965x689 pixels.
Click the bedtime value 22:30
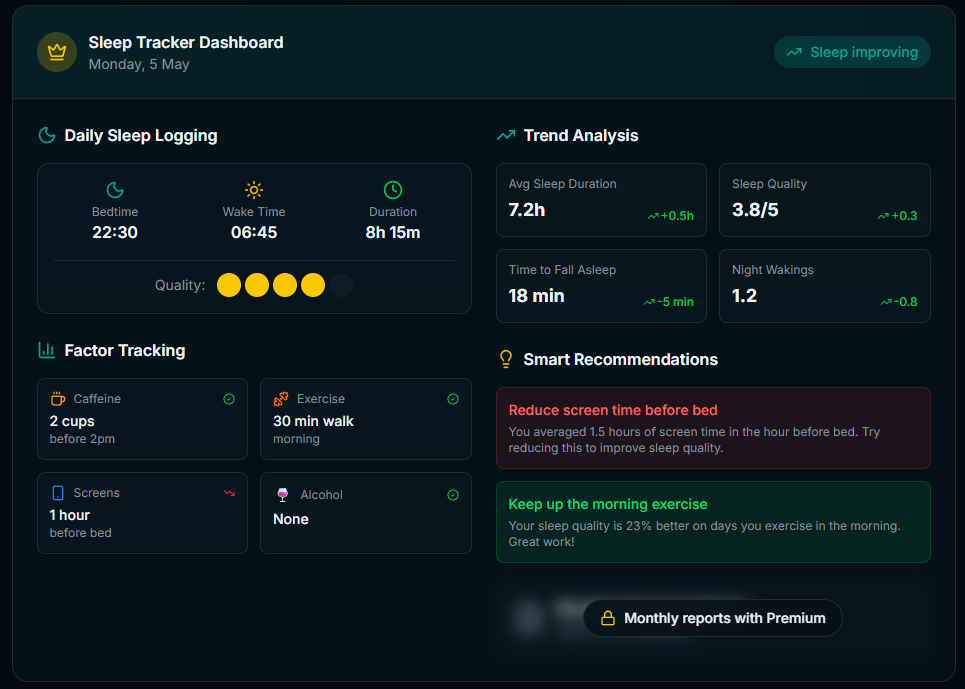[115, 233]
